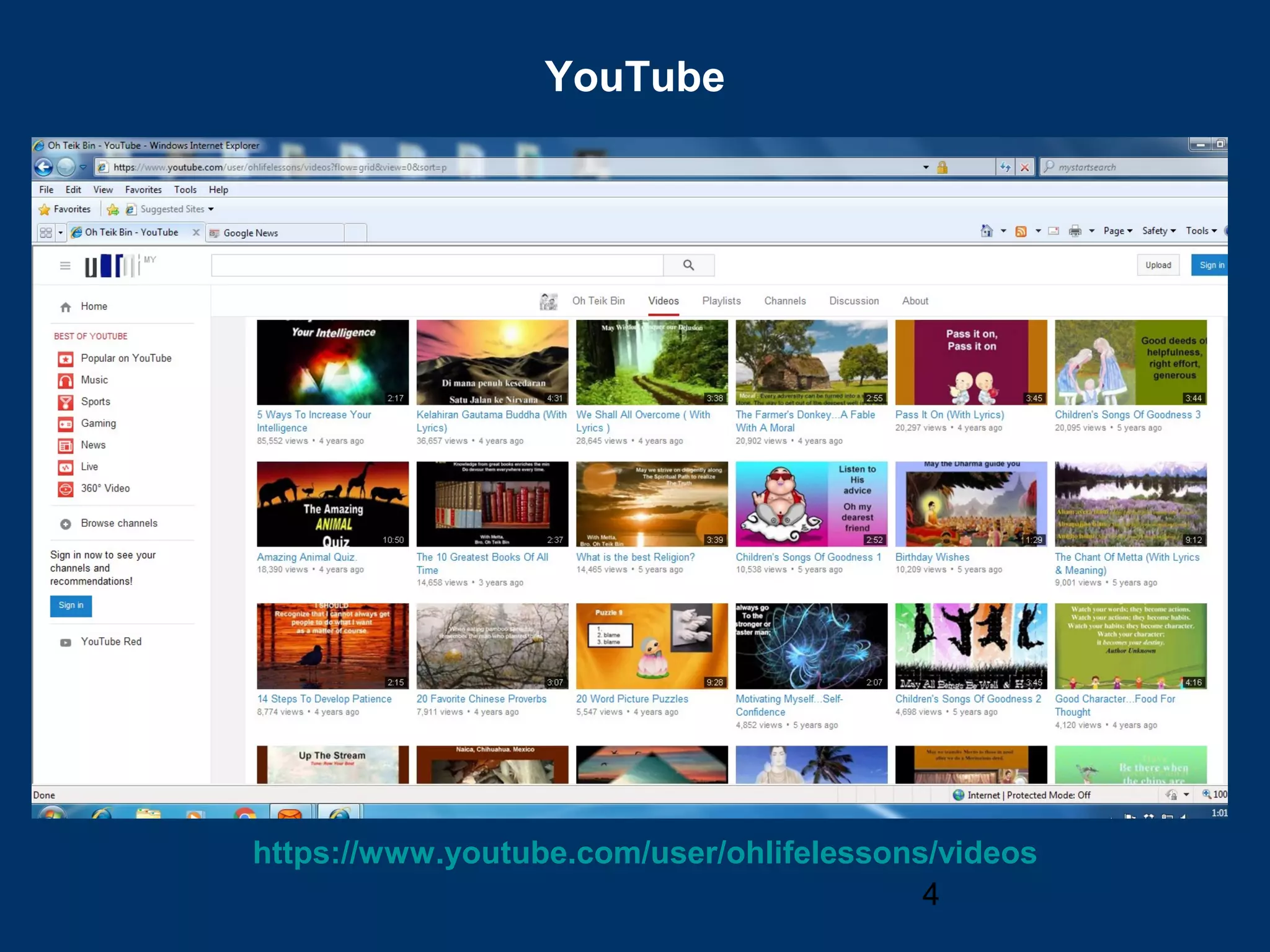Click the security padlock icon
Viewport: 1270px width, 952px height.
click(x=943, y=167)
